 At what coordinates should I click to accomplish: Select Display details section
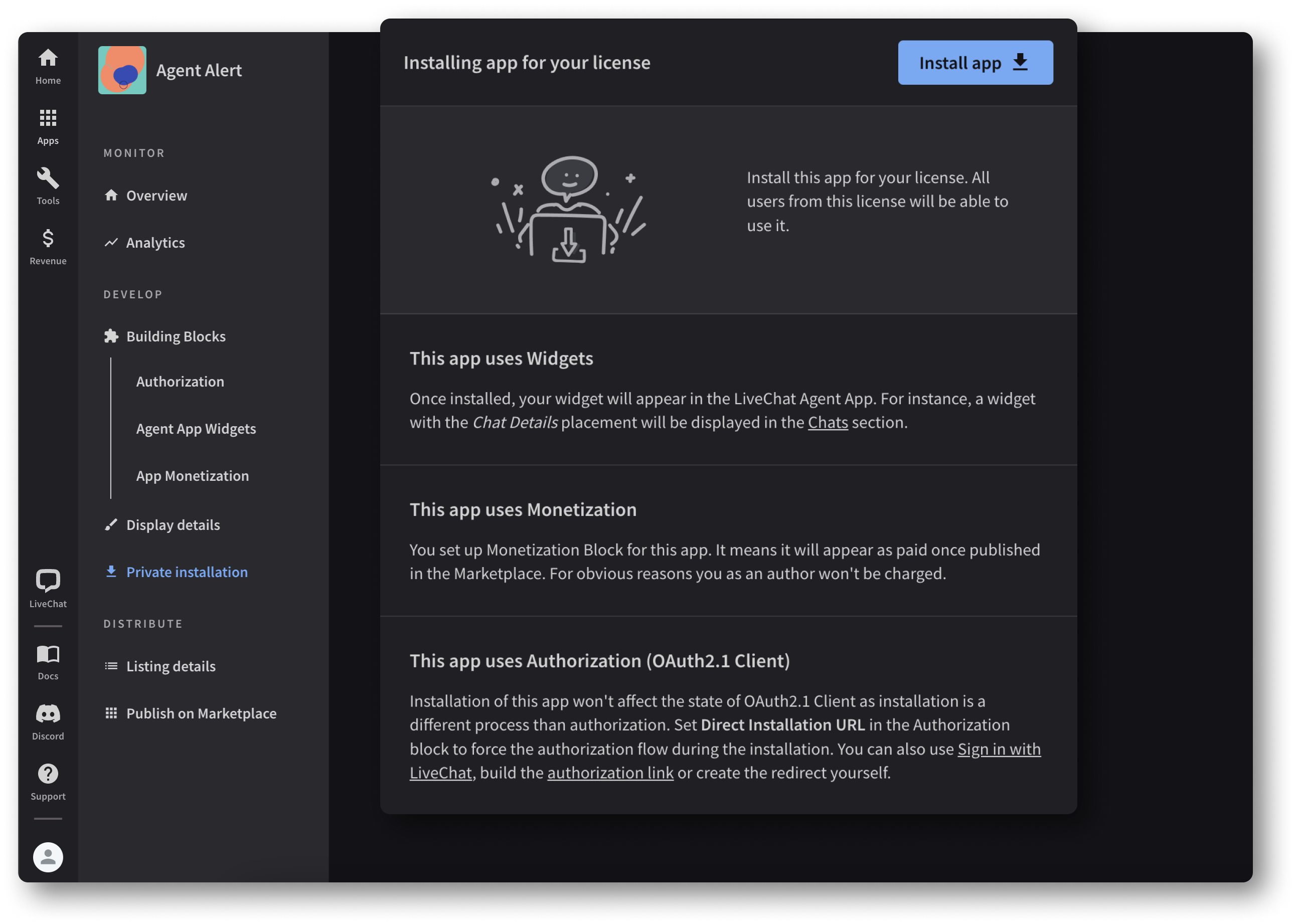172,523
